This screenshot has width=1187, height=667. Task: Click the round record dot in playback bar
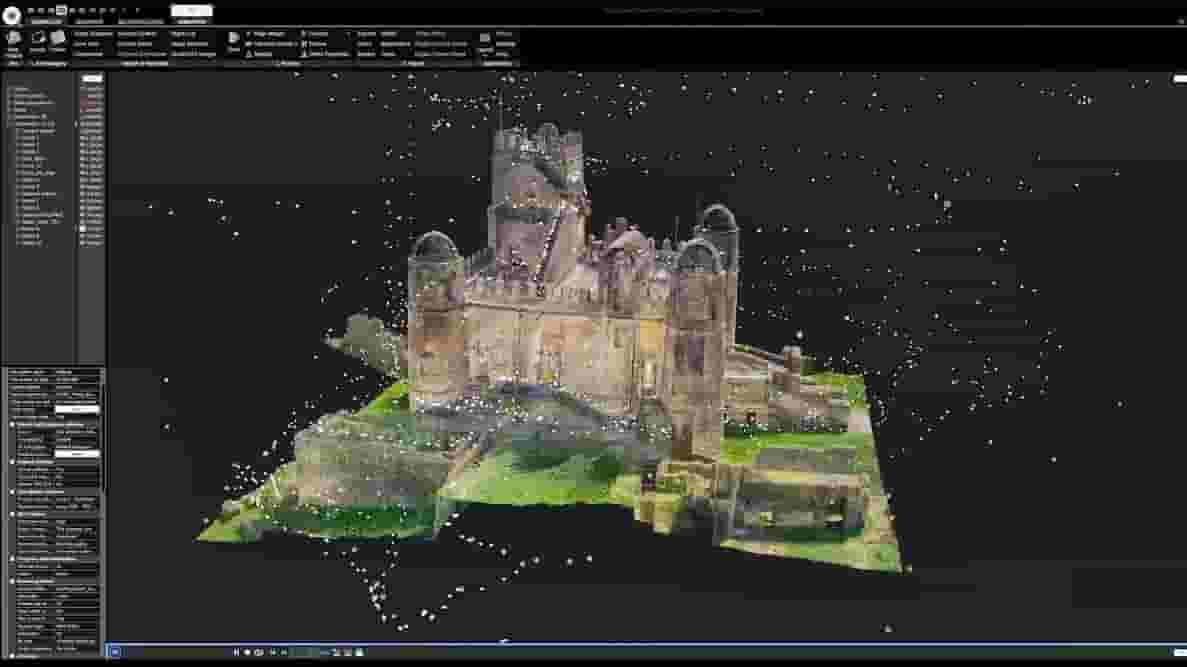[248, 652]
